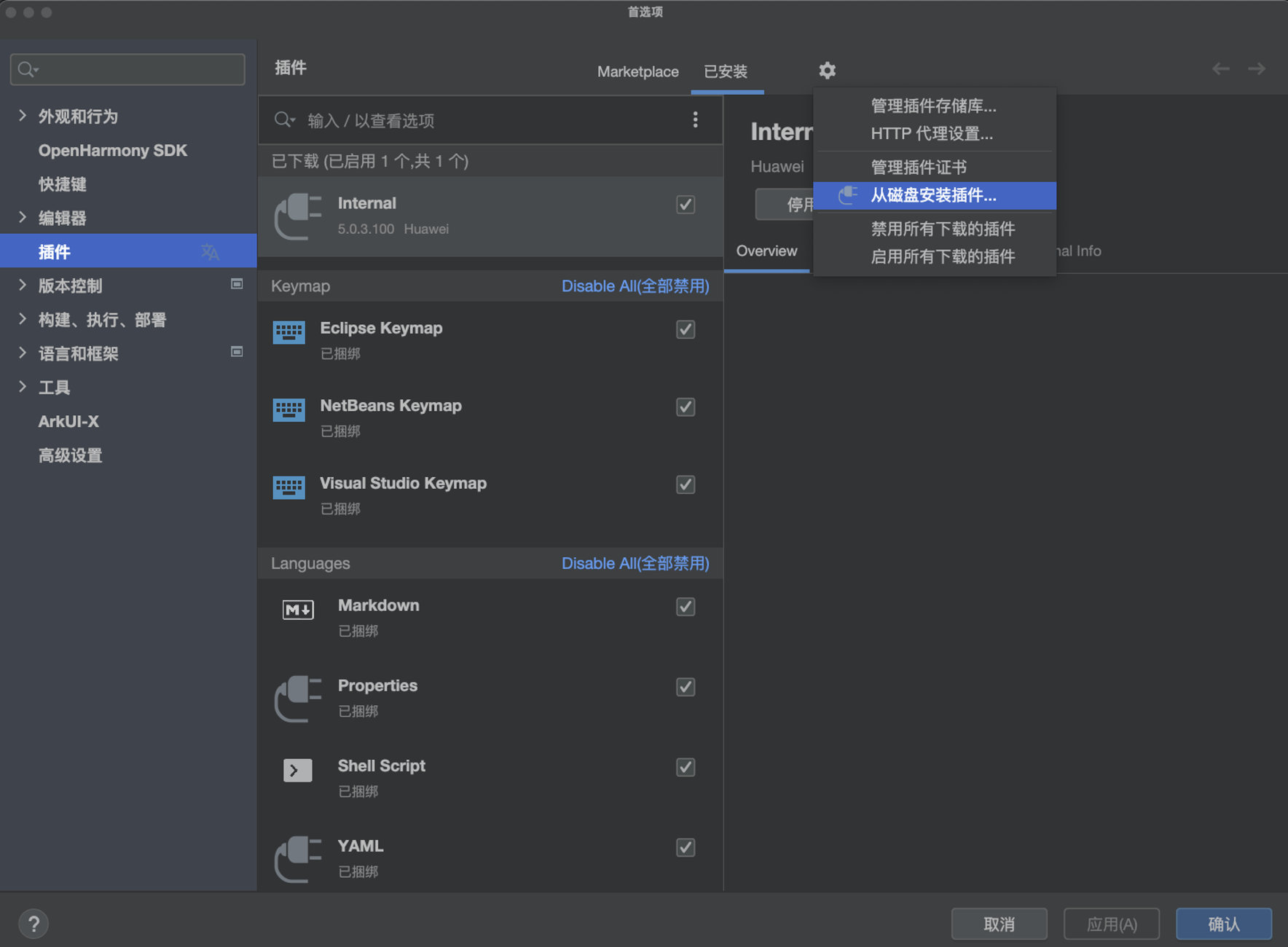Image resolution: width=1288 pixels, height=947 pixels.
Task: Expand the 编辑器 tree node
Action: (22, 217)
